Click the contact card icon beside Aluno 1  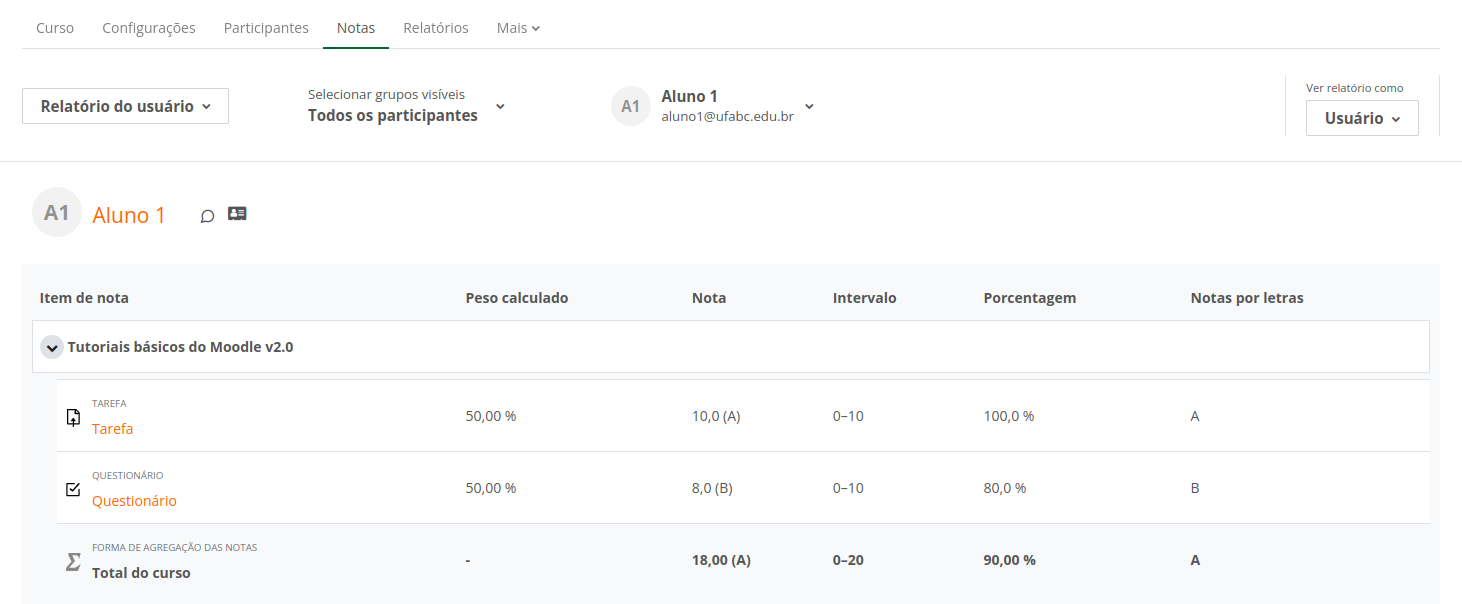(x=237, y=214)
